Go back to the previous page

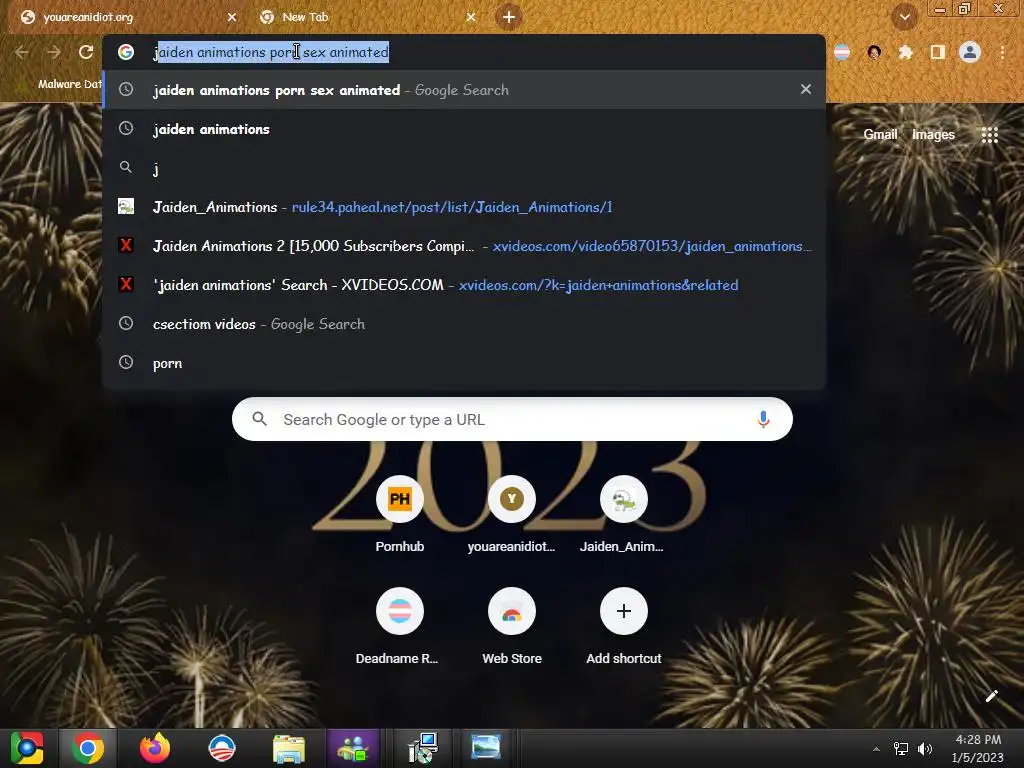[22, 52]
